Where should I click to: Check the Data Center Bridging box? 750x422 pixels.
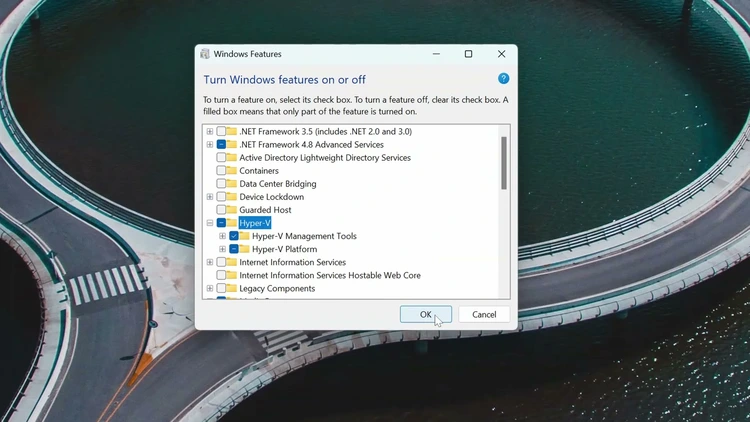pyautogui.click(x=221, y=184)
